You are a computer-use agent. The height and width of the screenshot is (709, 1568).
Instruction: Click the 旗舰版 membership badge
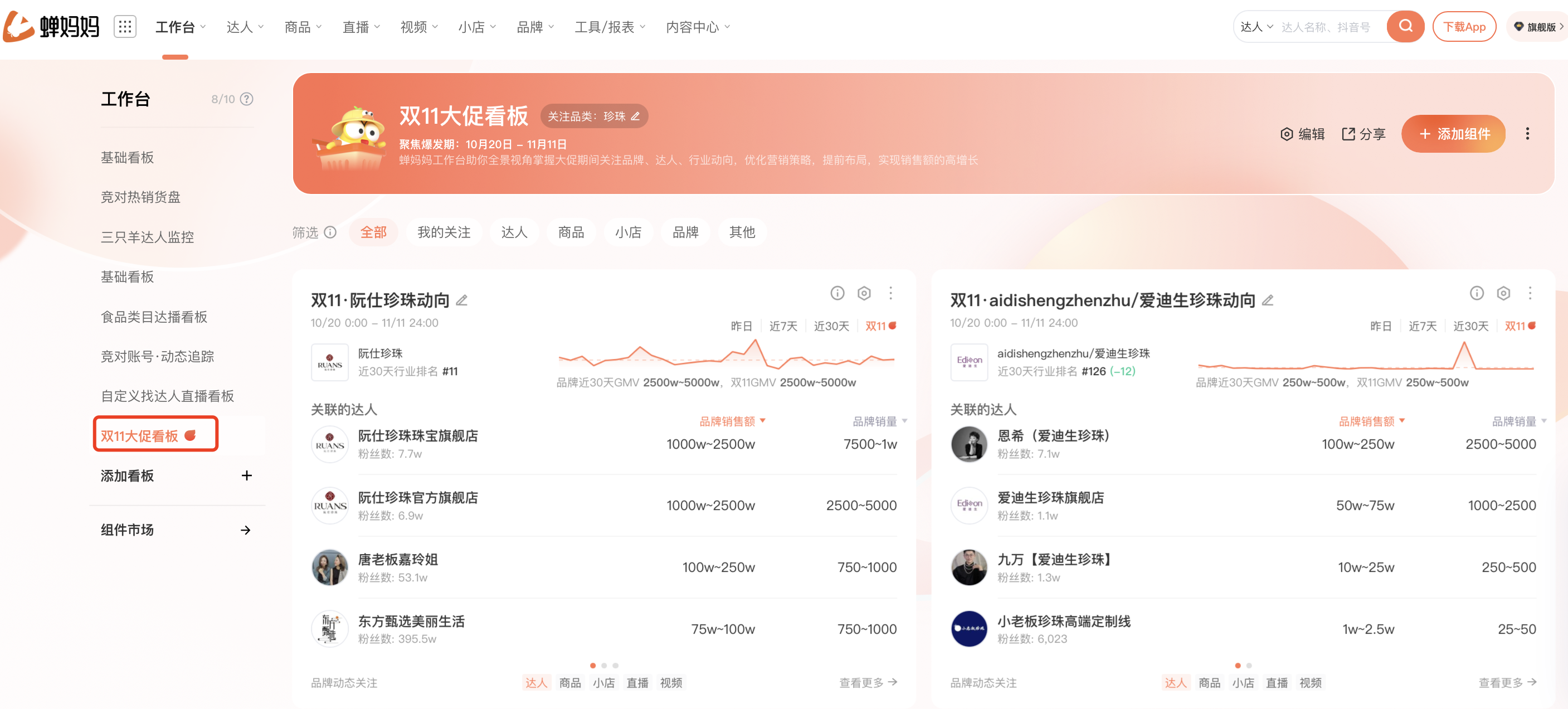point(1537,27)
